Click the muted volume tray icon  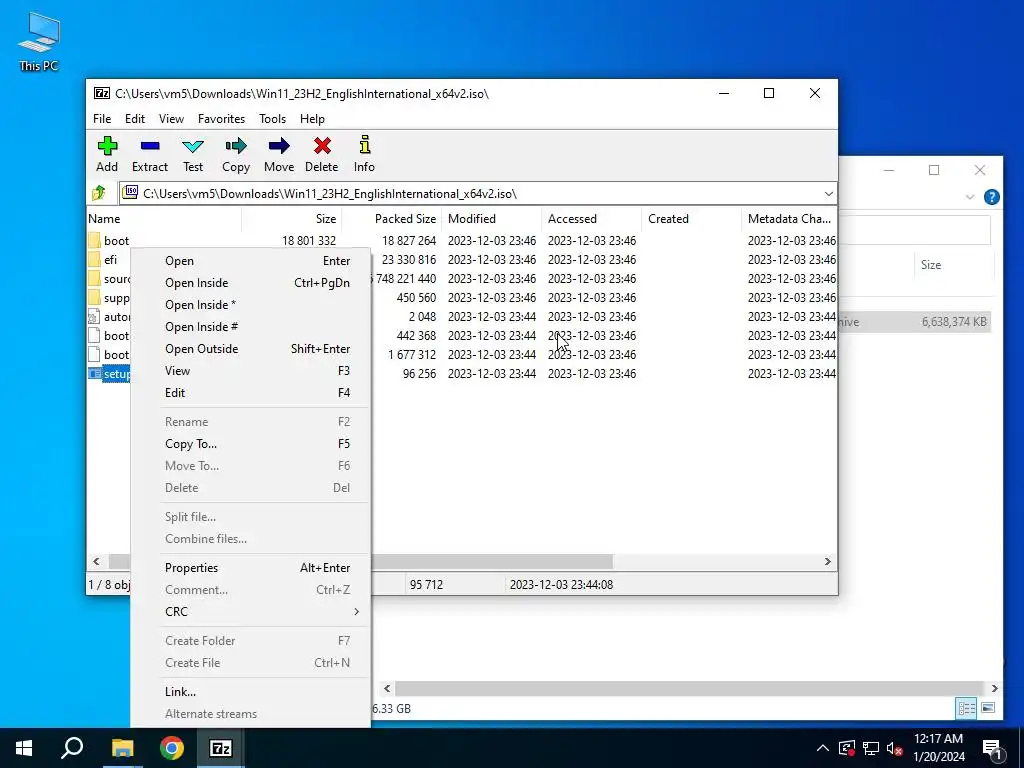[x=895, y=748]
